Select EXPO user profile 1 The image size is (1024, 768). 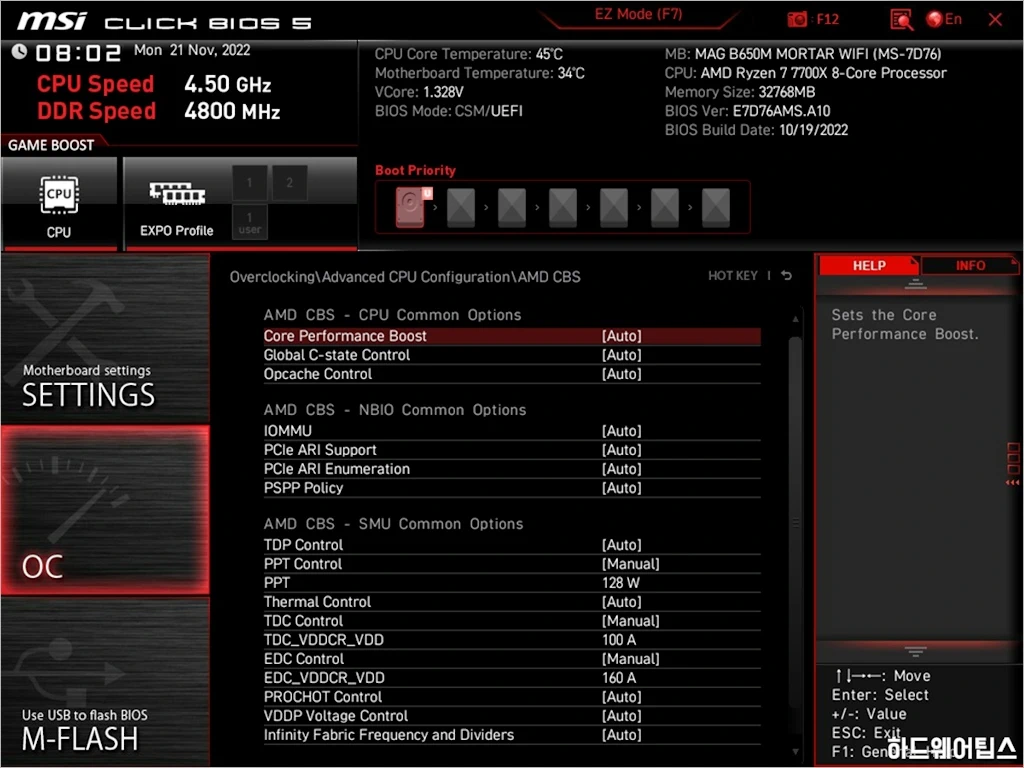point(249,222)
